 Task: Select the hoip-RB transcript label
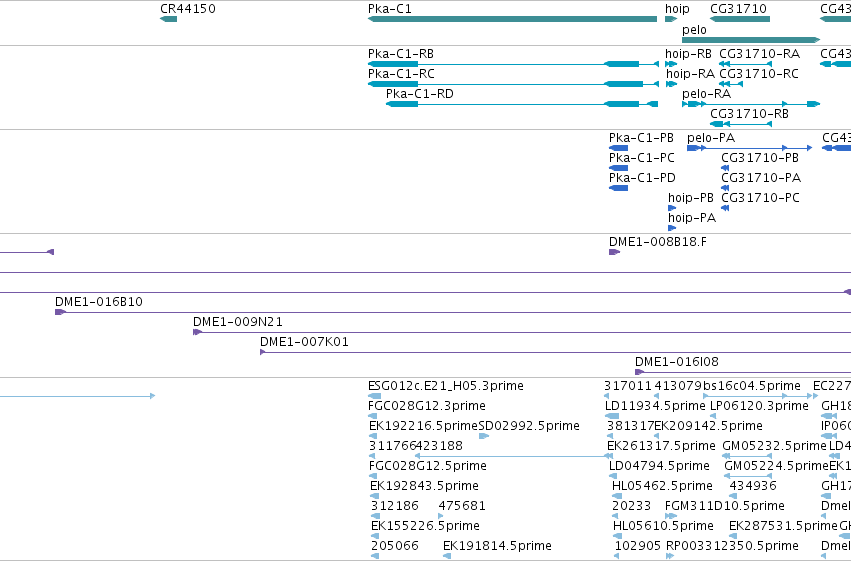click(688, 54)
